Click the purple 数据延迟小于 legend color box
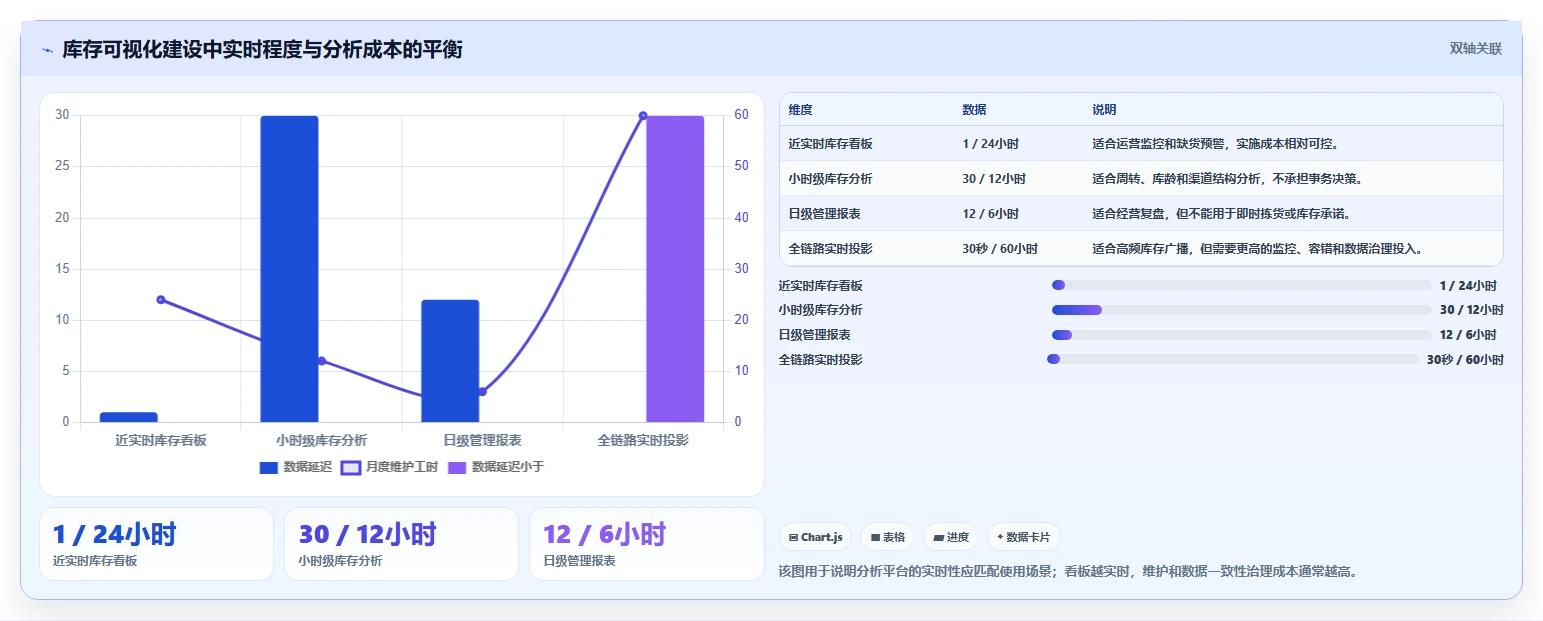The image size is (1543, 621). 457,468
